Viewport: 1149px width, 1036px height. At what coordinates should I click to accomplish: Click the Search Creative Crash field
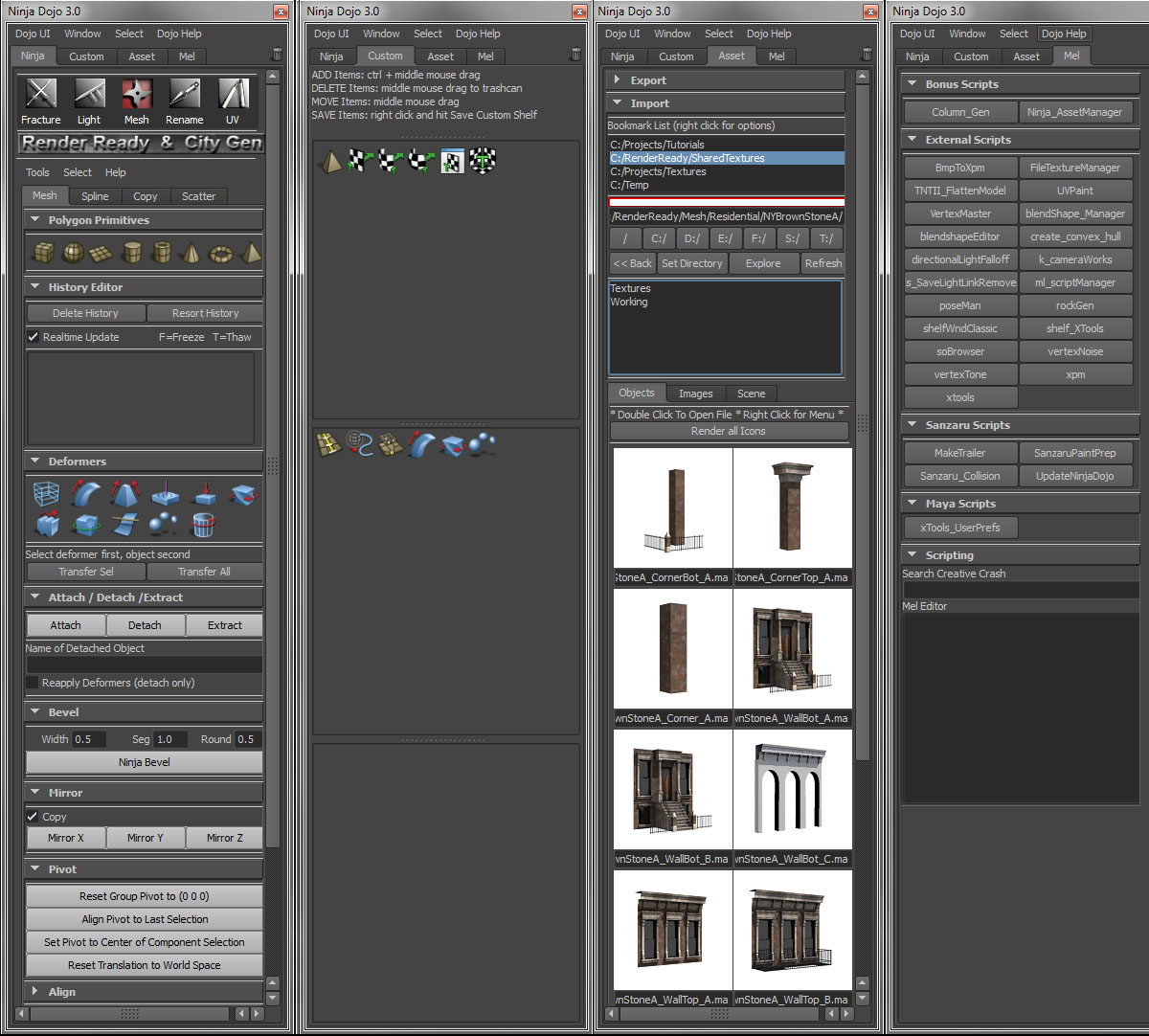pos(1021,590)
